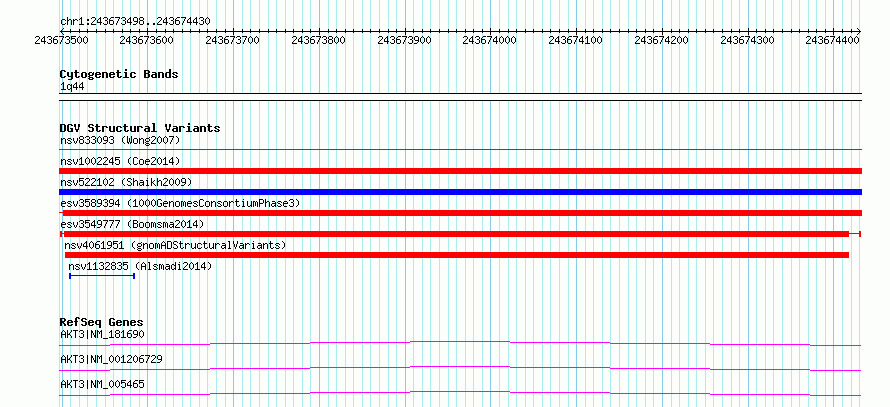The height and width of the screenshot is (407, 890).
Task: Click variant label esv3589394 (1000GenomesConsortiumPhase3)
Action: pos(180,203)
